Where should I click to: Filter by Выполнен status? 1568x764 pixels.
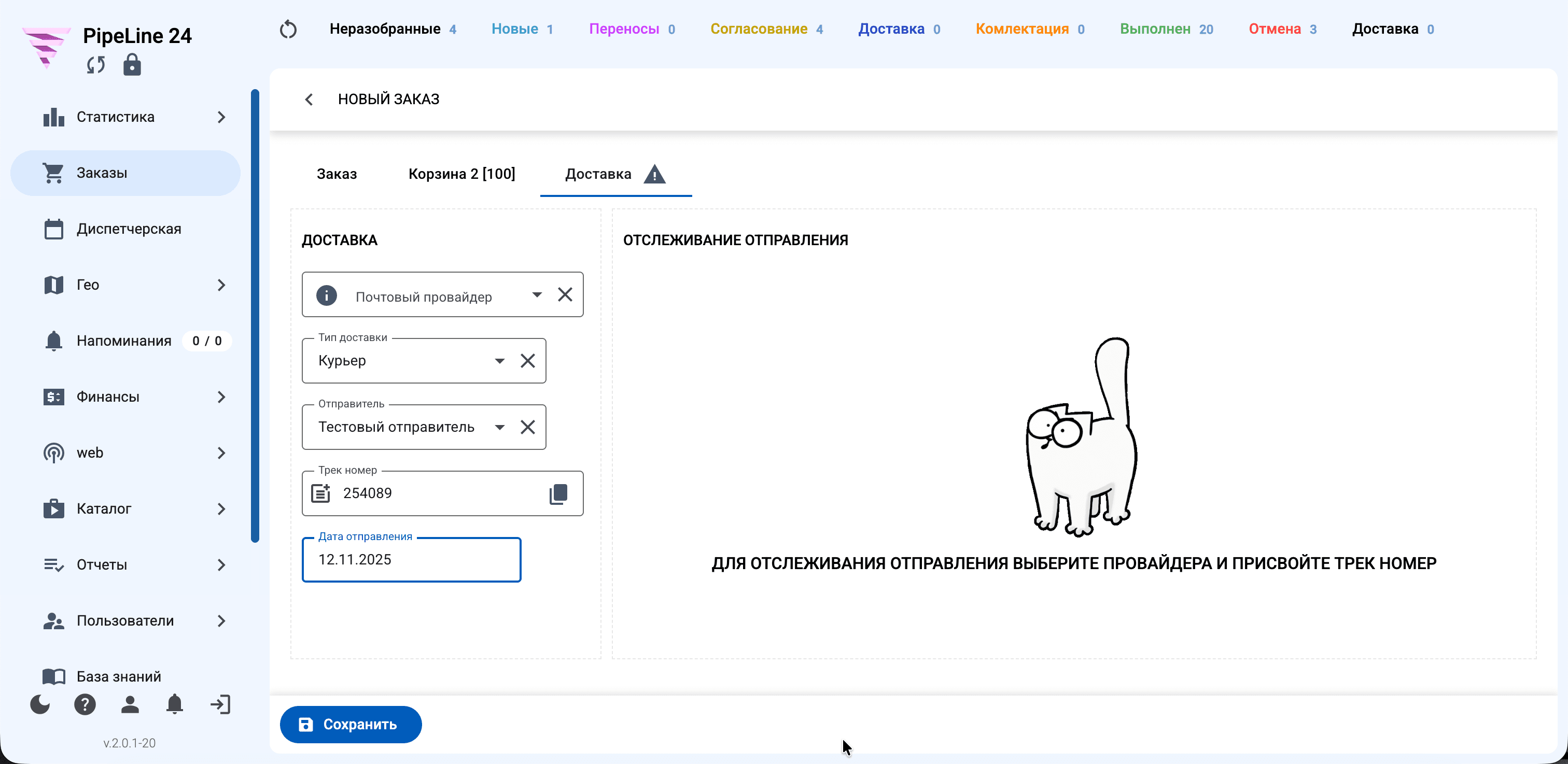[1166, 29]
